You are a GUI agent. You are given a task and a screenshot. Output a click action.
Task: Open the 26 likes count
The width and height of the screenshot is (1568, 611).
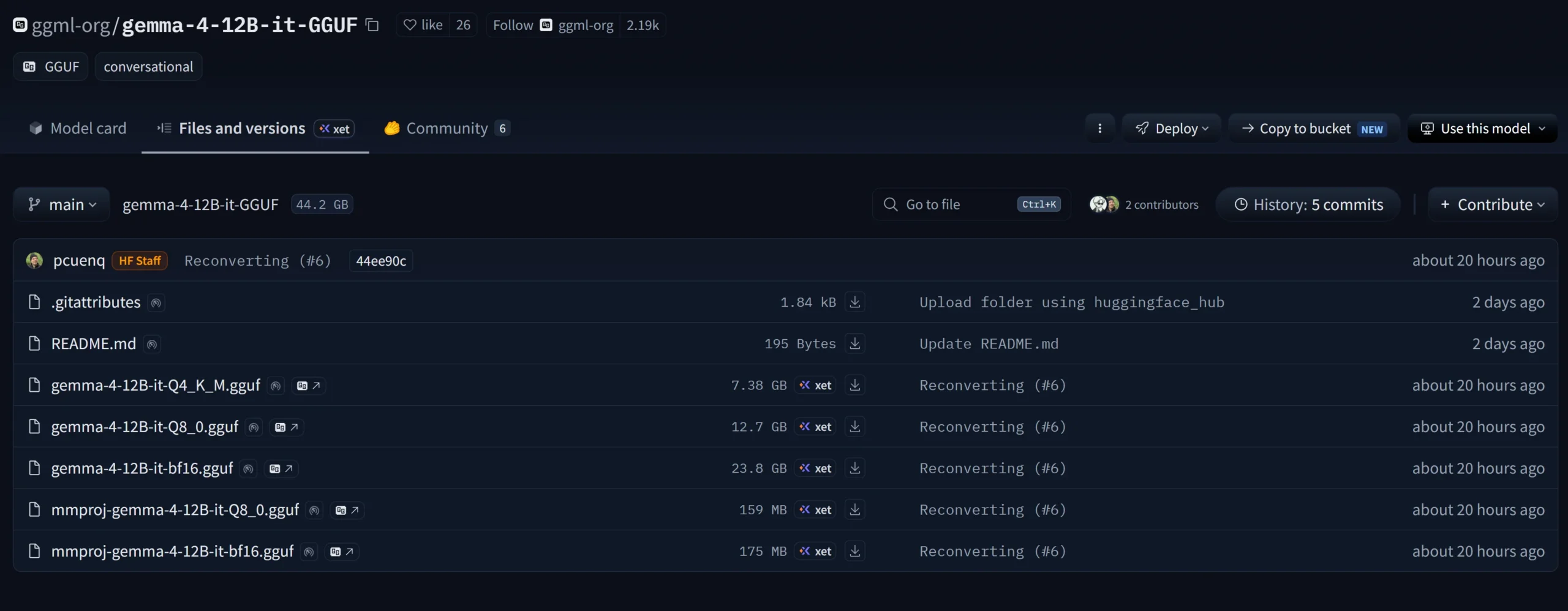coord(463,25)
